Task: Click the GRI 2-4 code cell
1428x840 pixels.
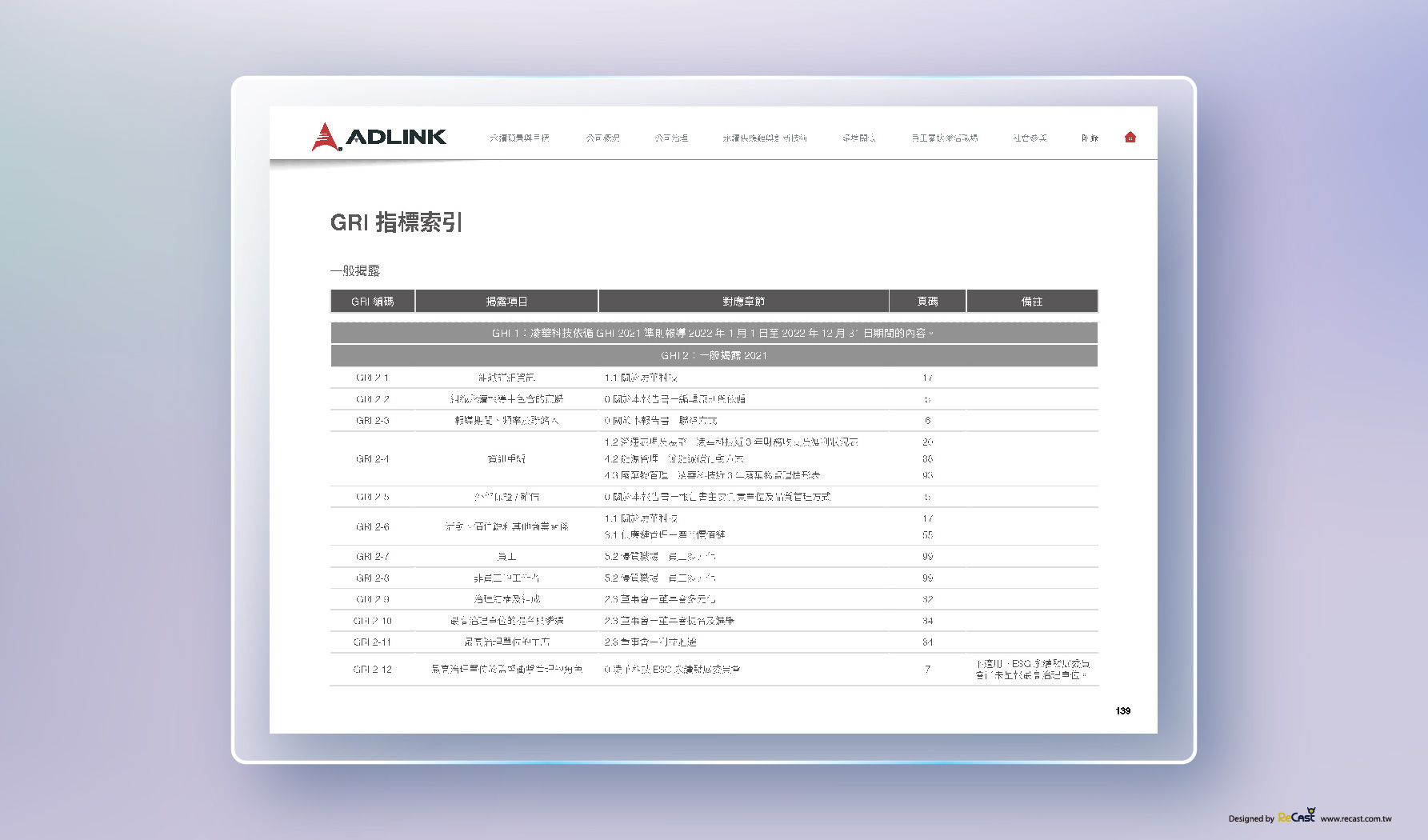Action: tap(373, 459)
